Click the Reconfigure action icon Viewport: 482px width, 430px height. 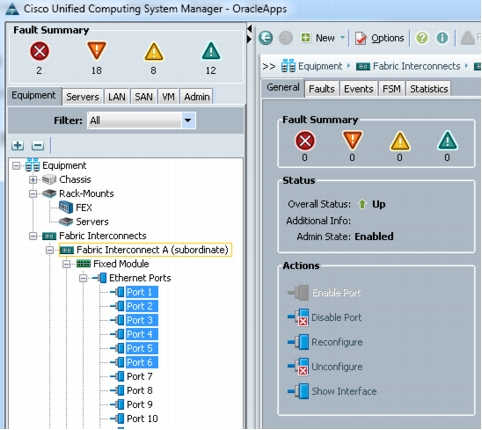299,342
